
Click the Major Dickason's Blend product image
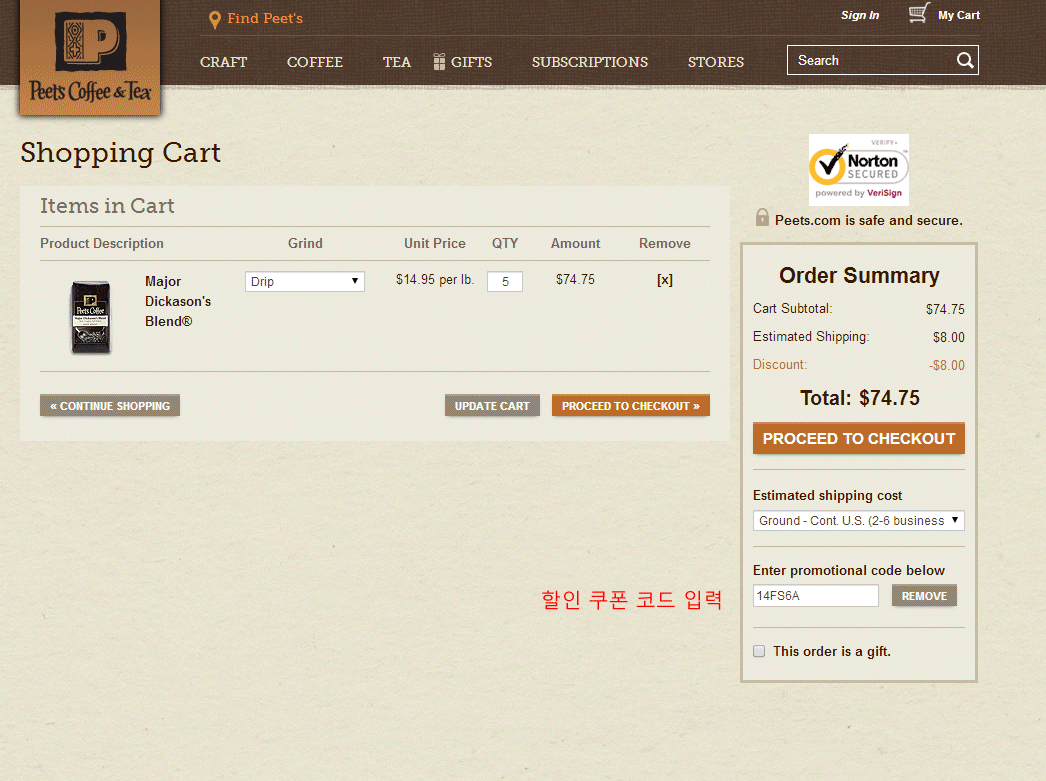pyautogui.click(x=90, y=316)
